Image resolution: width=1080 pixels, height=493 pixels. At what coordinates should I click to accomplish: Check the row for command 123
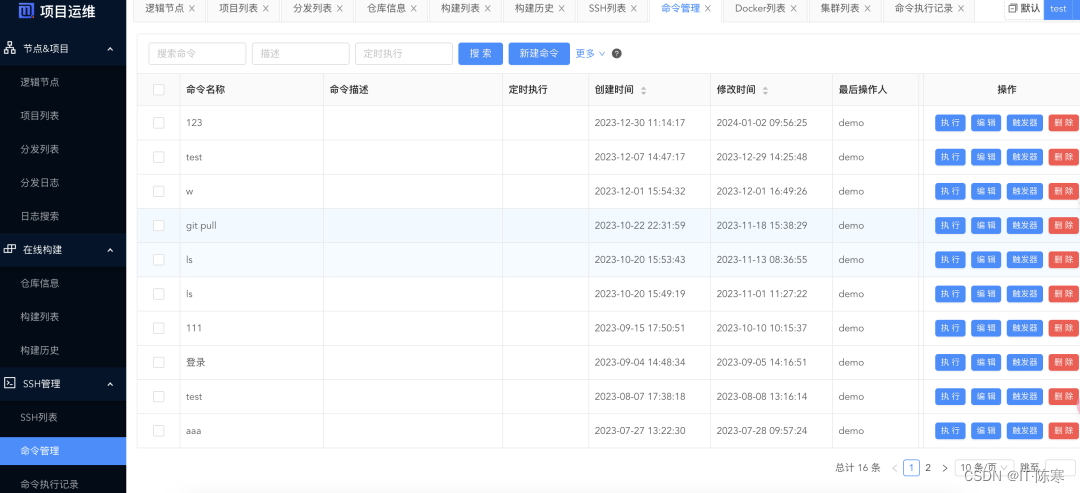[158, 123]
